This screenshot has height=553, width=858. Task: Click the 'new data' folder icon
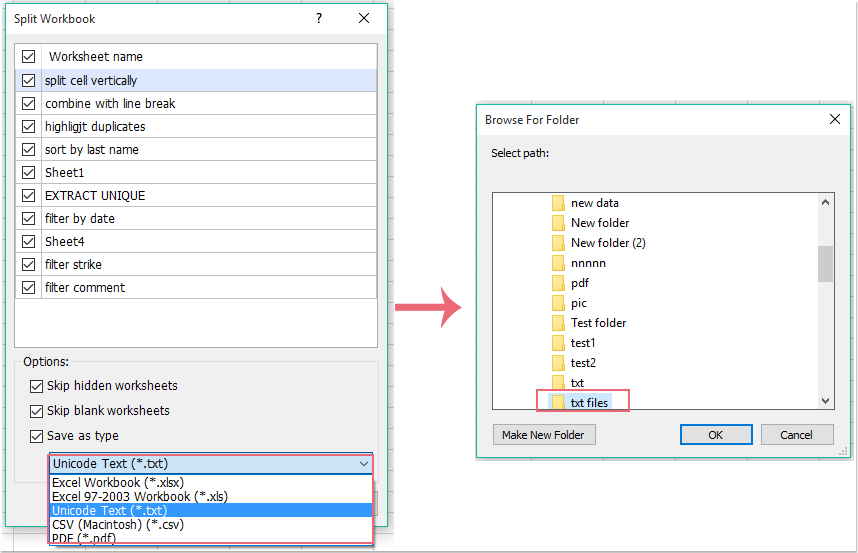[x=559, y=203]
